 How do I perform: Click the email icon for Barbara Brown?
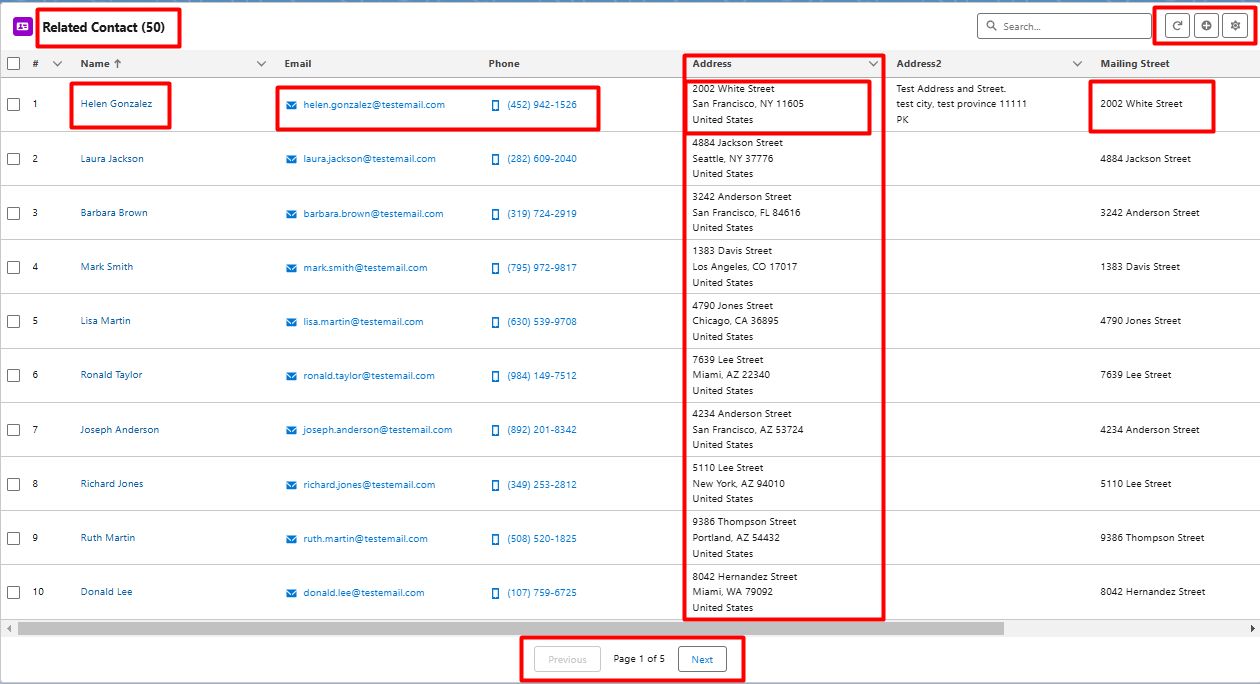(291, 214)
